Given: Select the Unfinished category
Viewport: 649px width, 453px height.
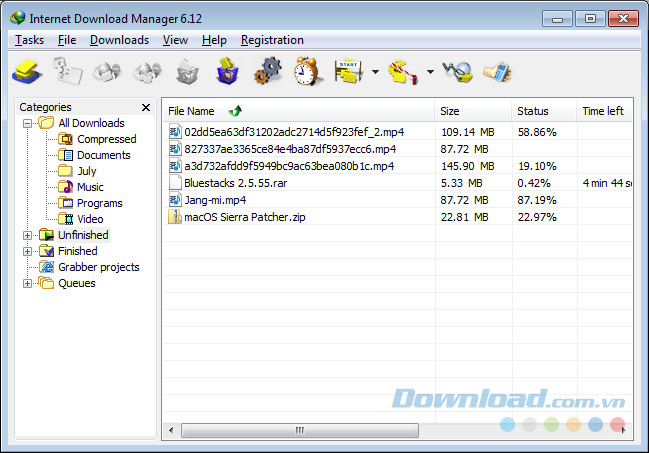Looking at the screenshot, I should [x=83, y=235].
